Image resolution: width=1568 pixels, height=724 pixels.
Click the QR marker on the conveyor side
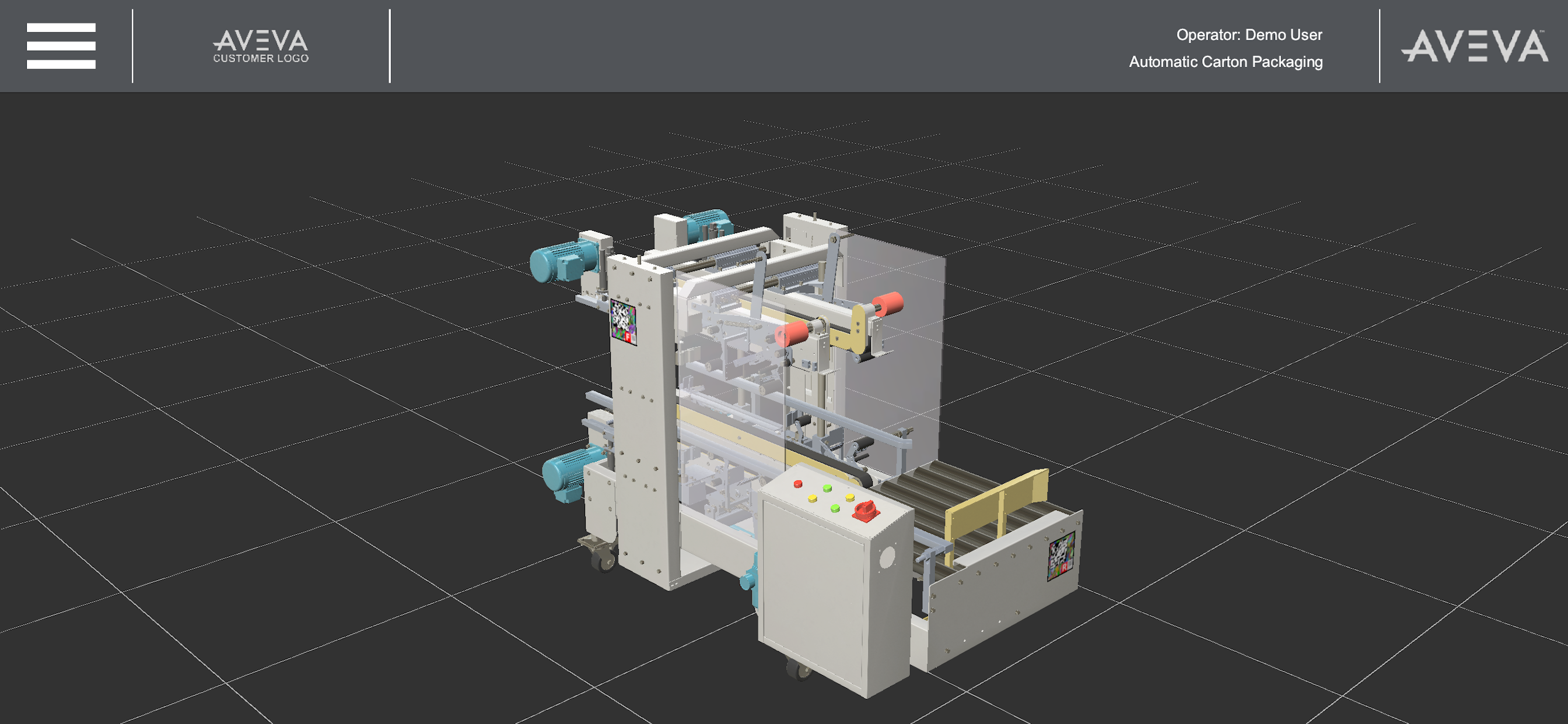[x=1061, y=556]
